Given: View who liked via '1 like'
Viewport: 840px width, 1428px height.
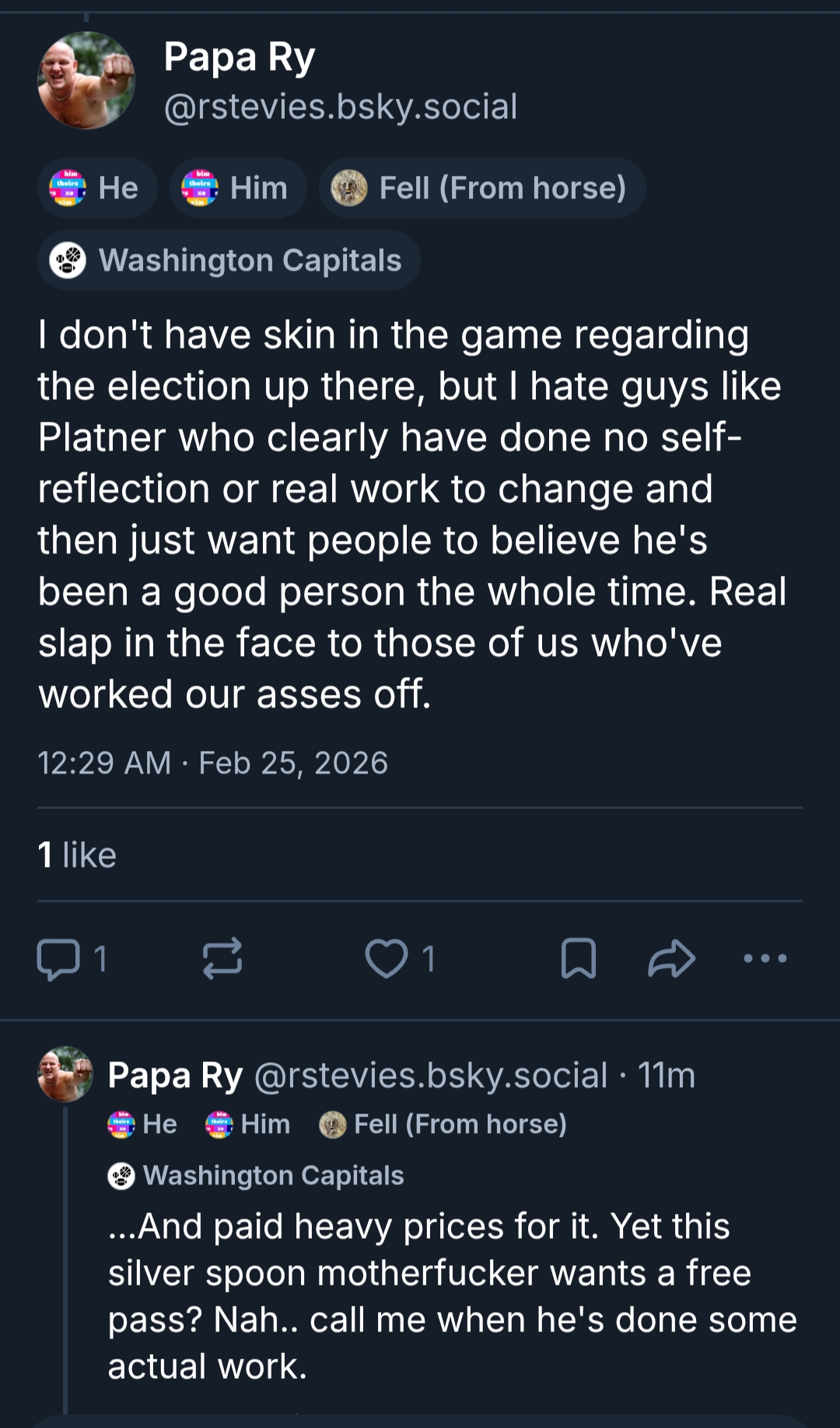Looking at the screenshot, I should click(x=77, y=854).
